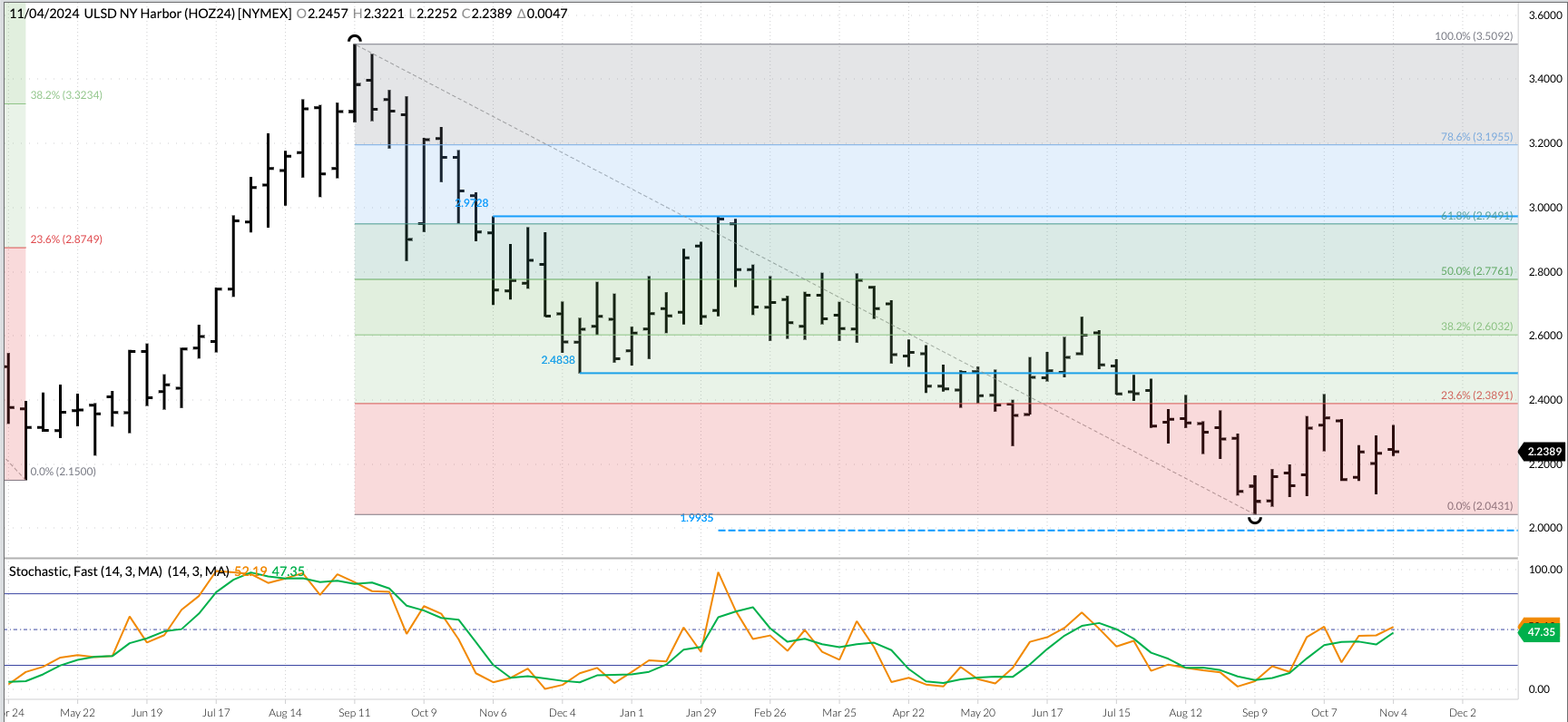Select the blue 2.9728 resistance level label
This screenshot has width=1568, height=722.
point(472,203)
